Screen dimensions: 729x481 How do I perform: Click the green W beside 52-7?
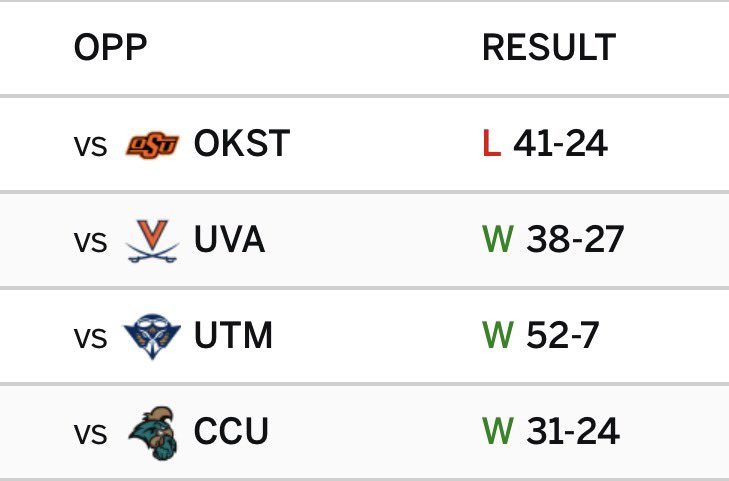coord(498,335)
